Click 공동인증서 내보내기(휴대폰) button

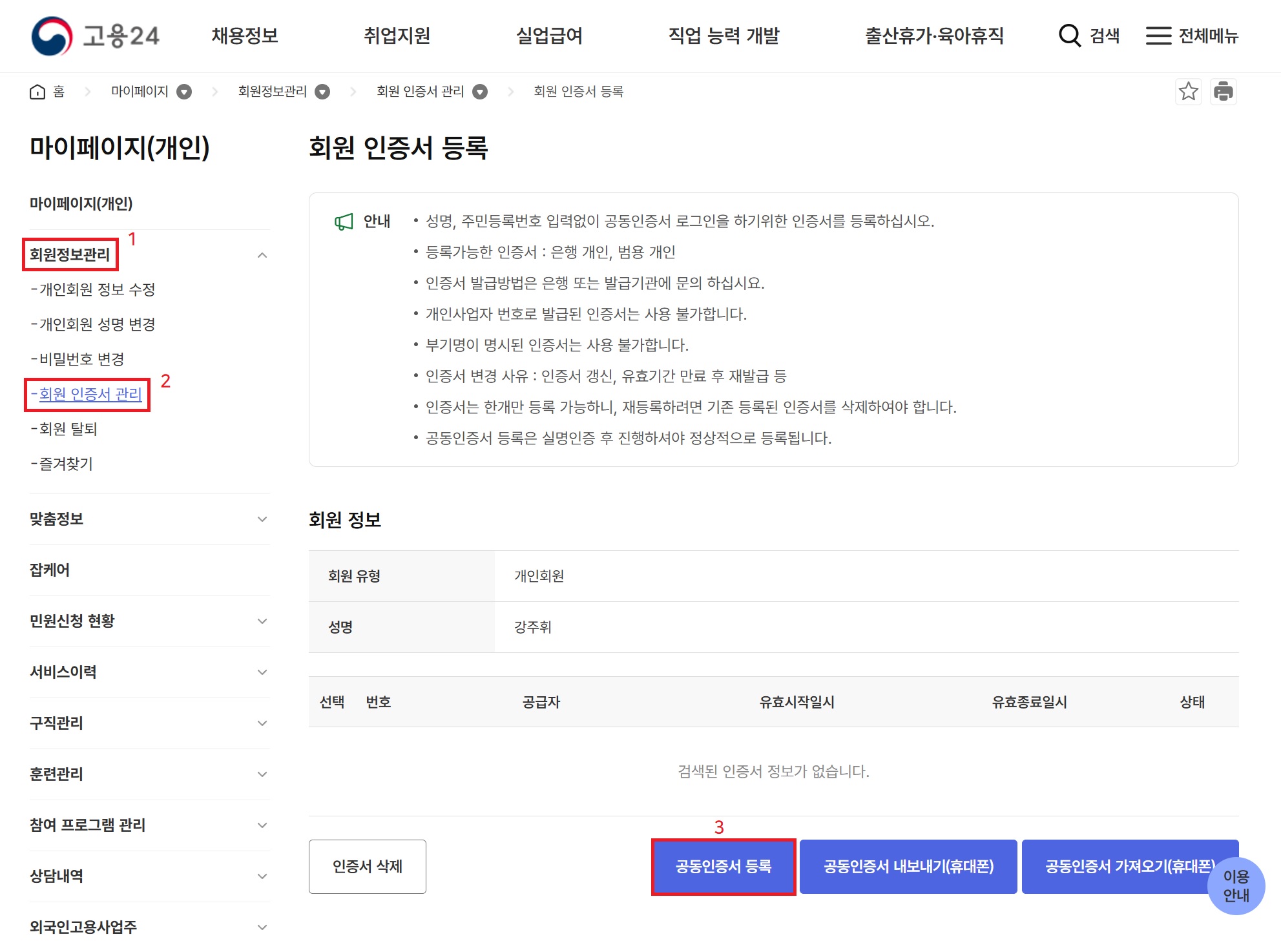[x=908, y=867]
